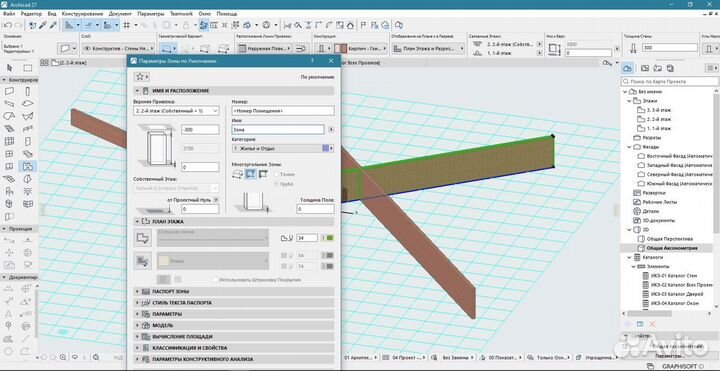720x371 pixels.
Task: Expand the ВЫЧИСЛЕНИЕ ПЛОЩАДИ section
Action: point(234,337)
